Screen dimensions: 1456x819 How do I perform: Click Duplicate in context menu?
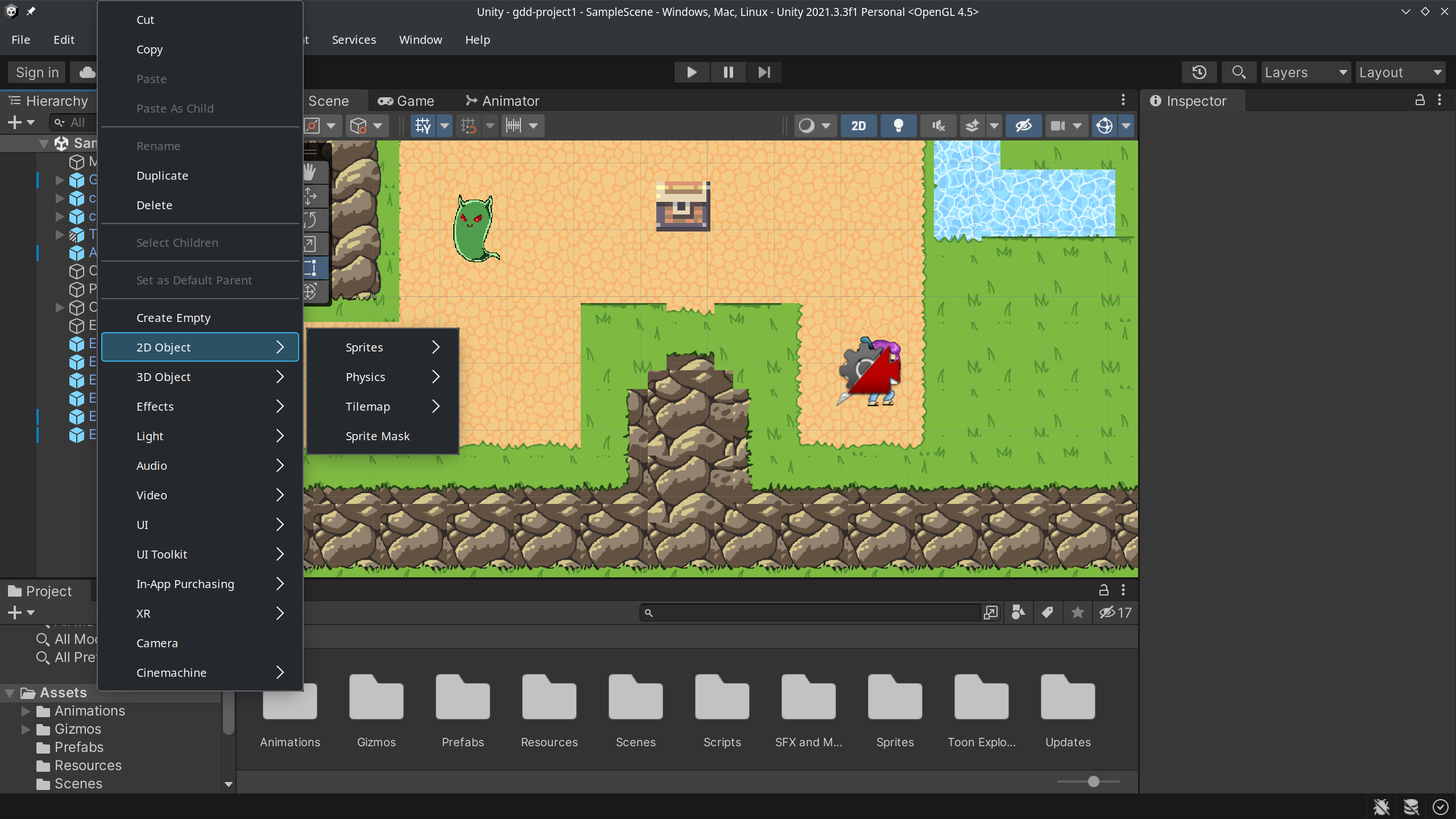pyautogui.click(x=163, y=175)
